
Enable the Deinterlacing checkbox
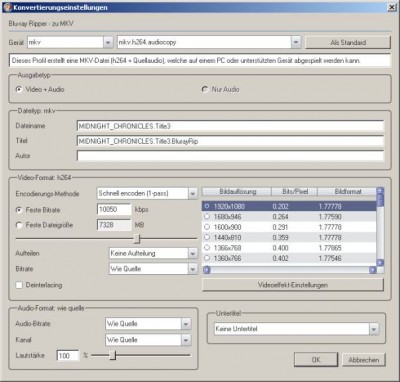pos(19,285)
